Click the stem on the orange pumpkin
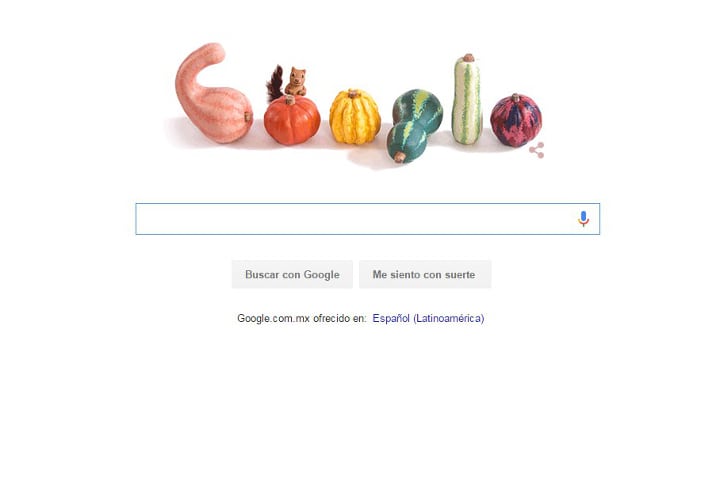 click(289, 99)
